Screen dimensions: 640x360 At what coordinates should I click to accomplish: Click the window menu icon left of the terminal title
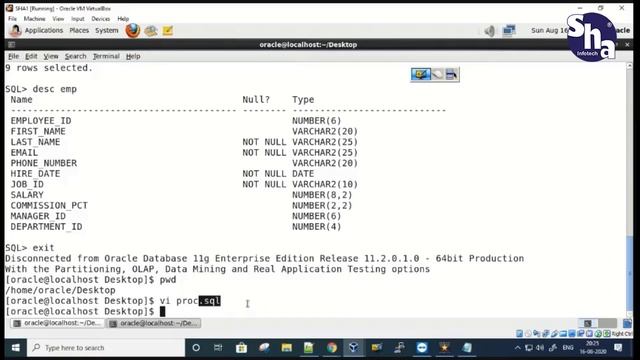click(11, 44)
